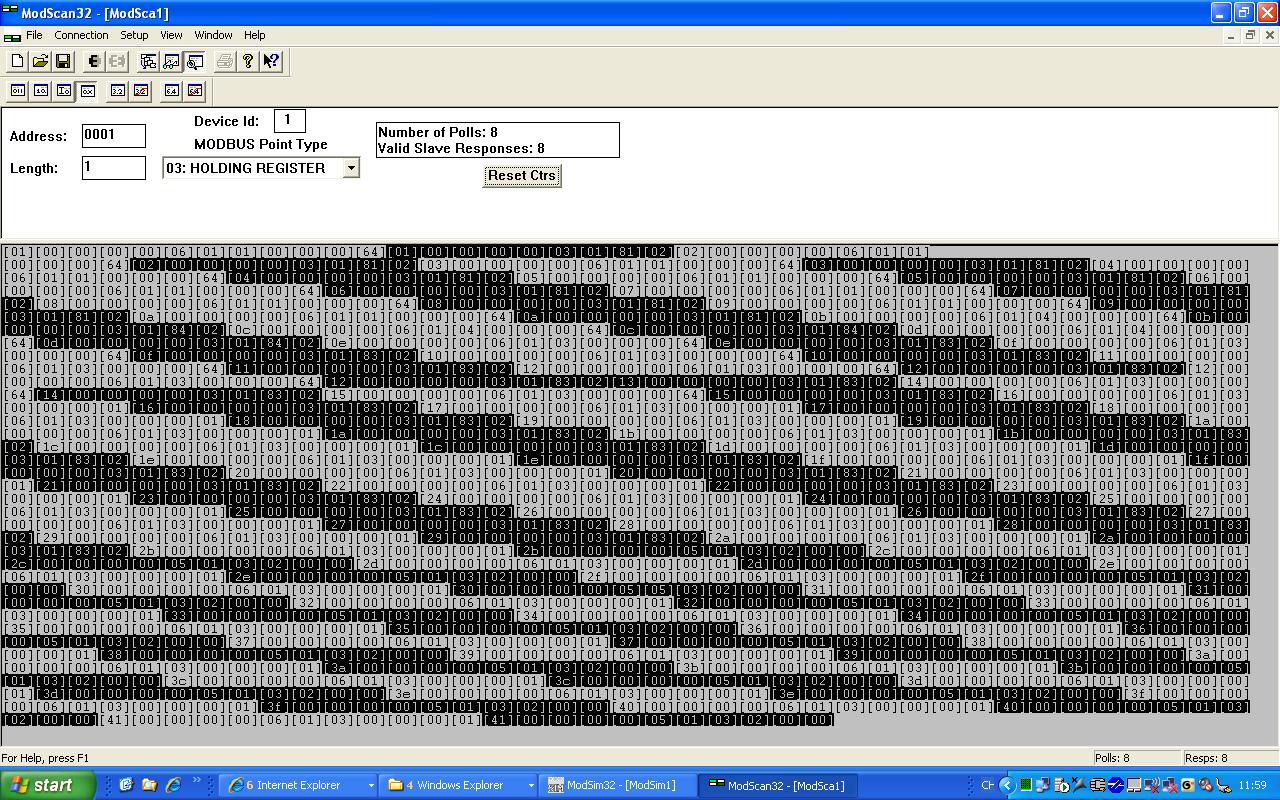This screenshot has height=800, width=1280.
Task: Click the Reset Ctrs button
Action: (521, 175)
